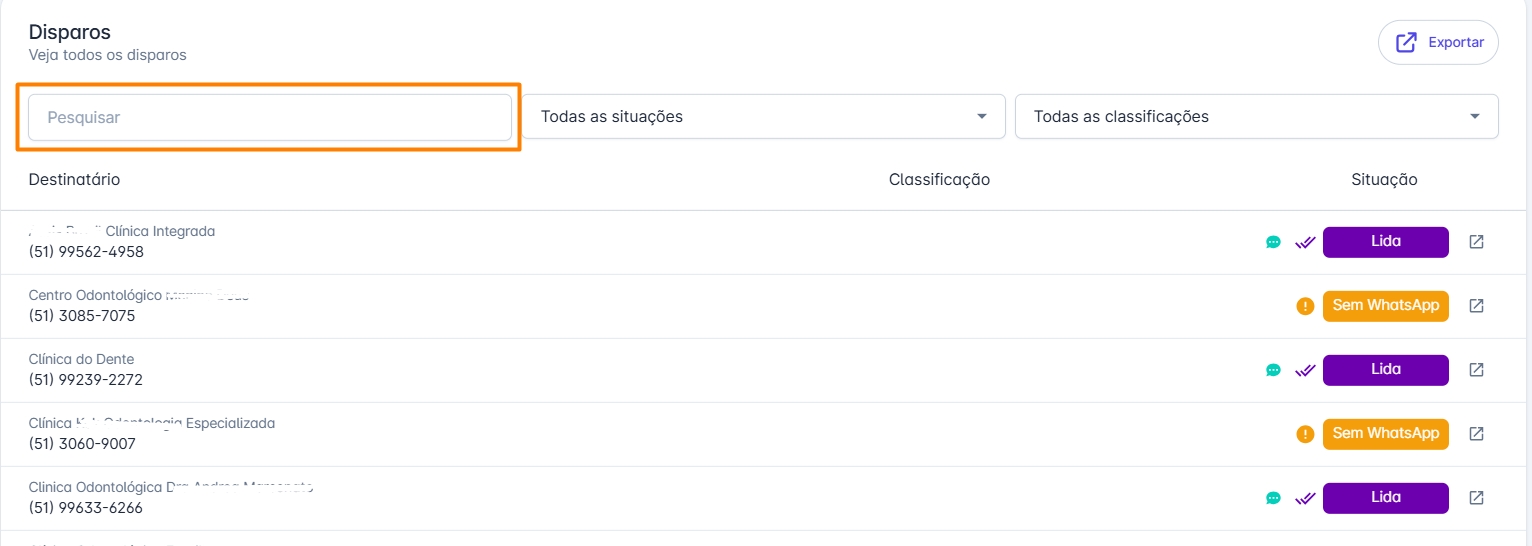1532x546 pixels.
Task: Click the Destinatário column header
Action: (75, 180)
